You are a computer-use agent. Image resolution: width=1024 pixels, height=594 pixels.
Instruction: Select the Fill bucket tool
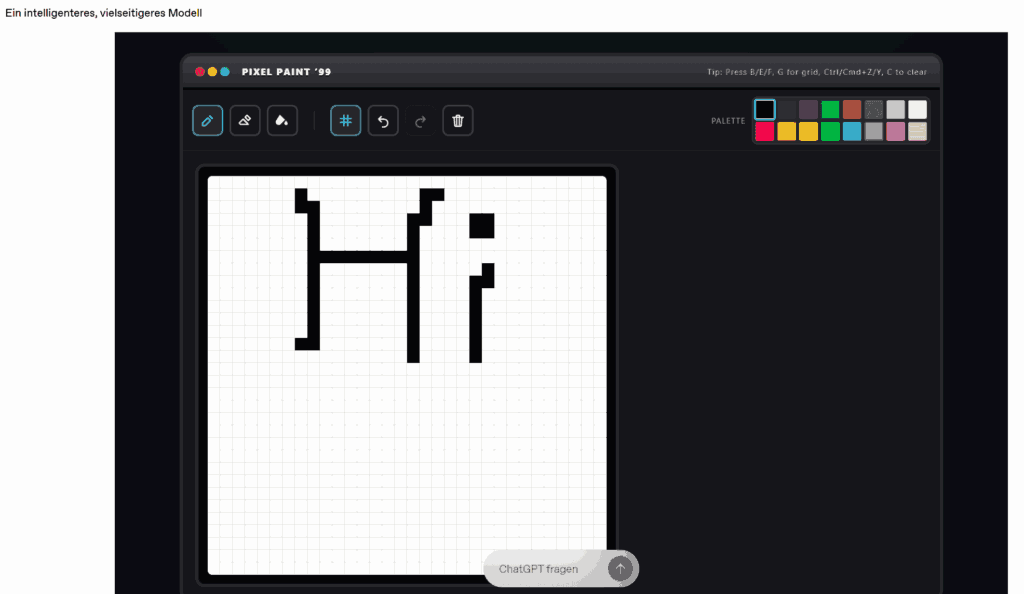282,120
